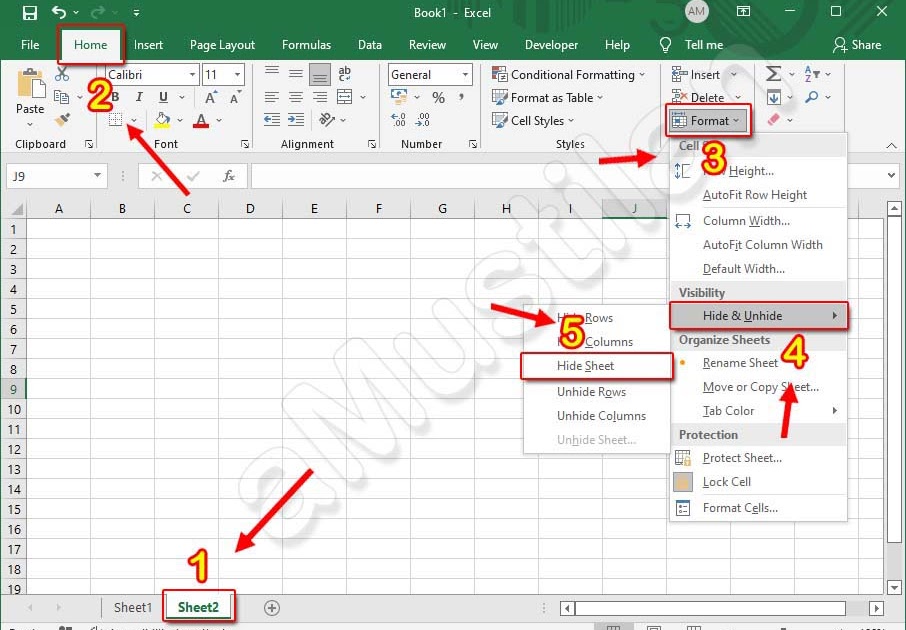Open the Format dropdown in Cells group
Image resolution: width=906 pixels, height=630 pixels.
(708, 120)
